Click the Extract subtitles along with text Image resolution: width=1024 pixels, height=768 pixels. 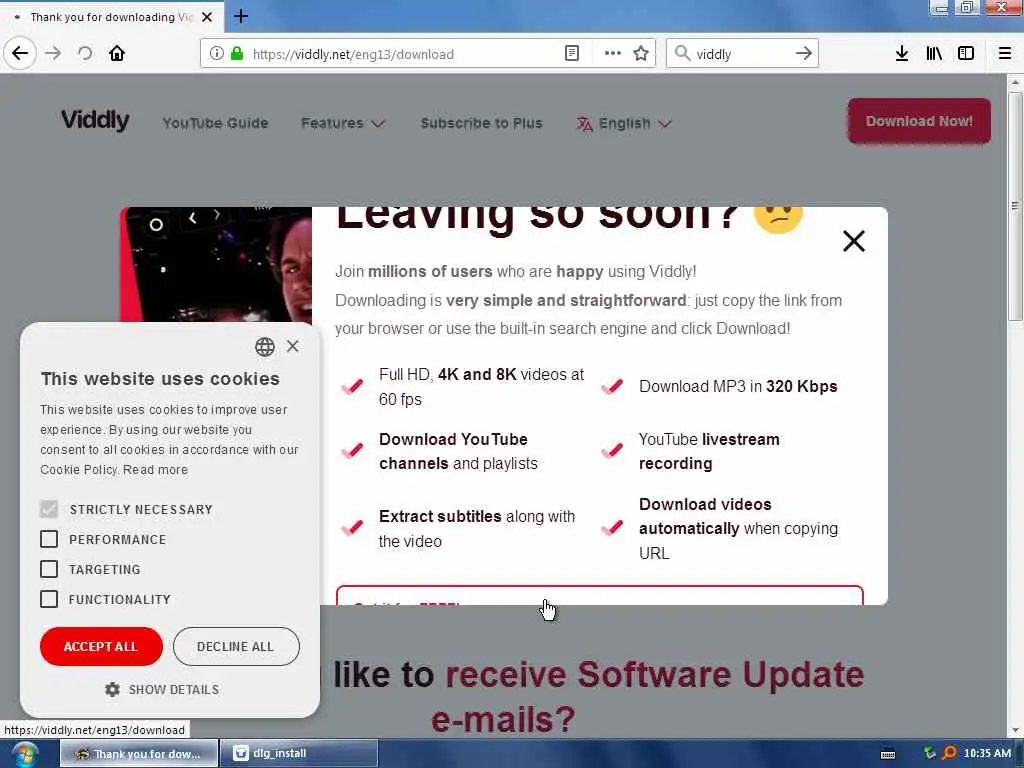click(x=477, y=528)
